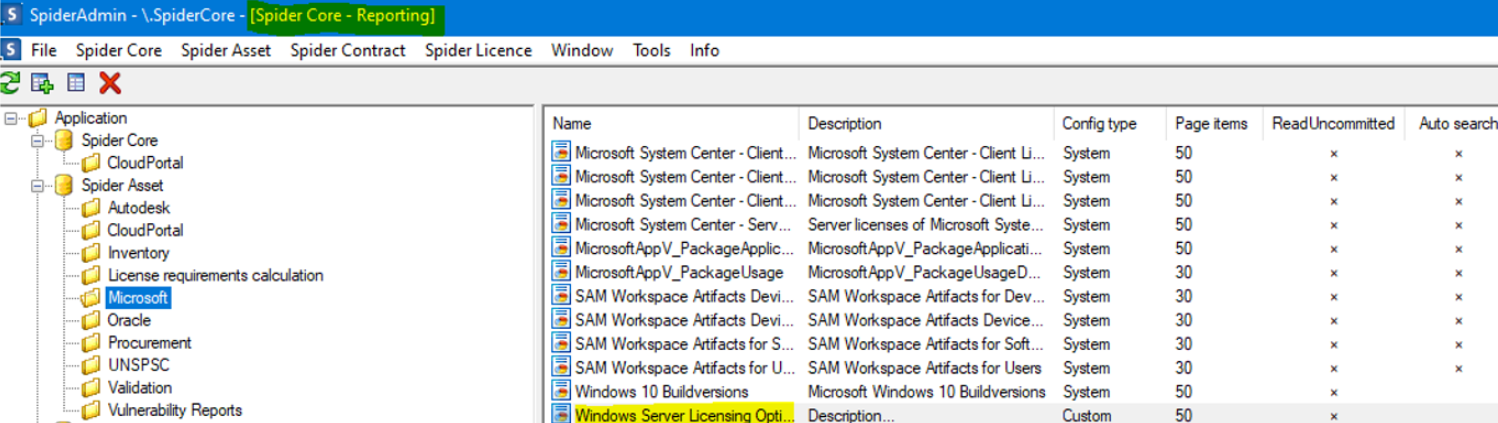The height and width of the screenshot is (423, 1498).
Task: Click the Oracle folder icon
Action: [x=91, y=320]
